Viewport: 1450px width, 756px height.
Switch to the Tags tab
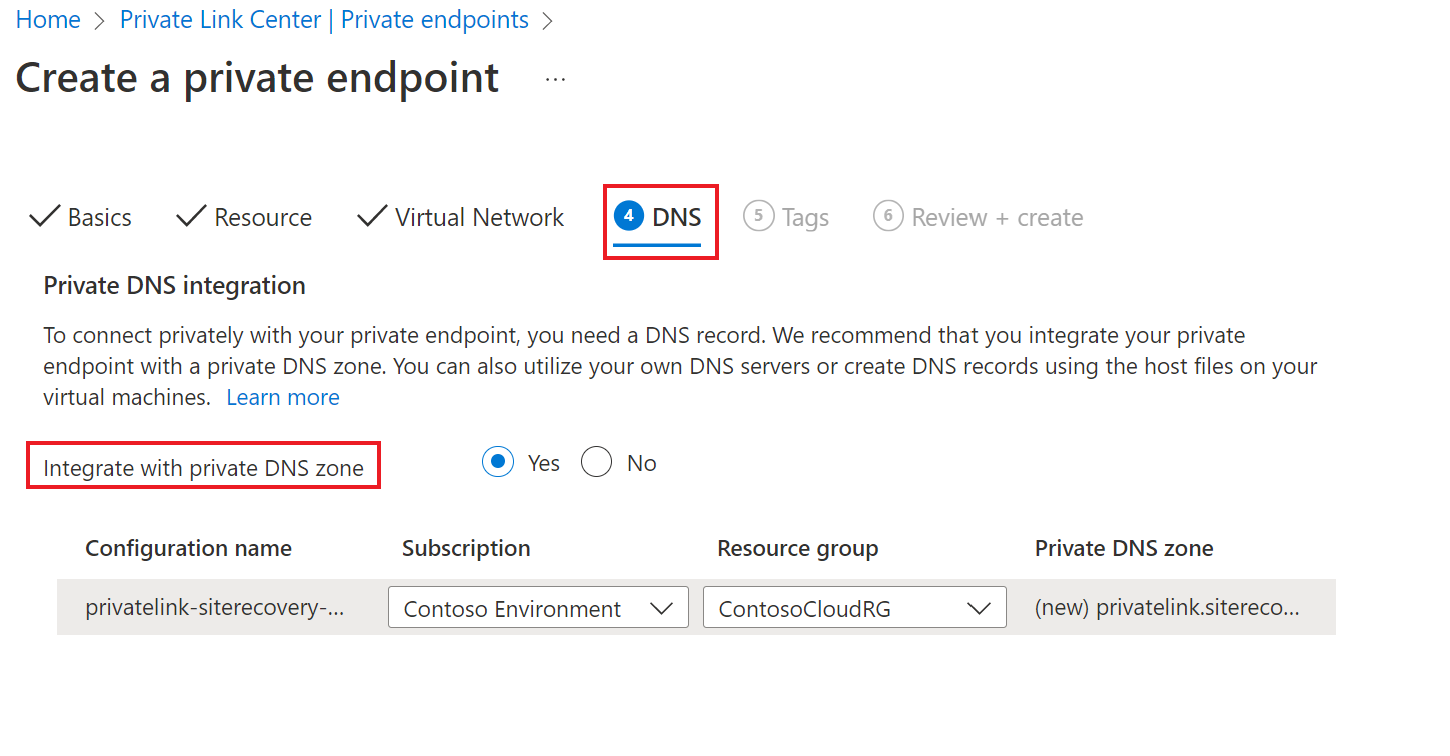point(808,216)
